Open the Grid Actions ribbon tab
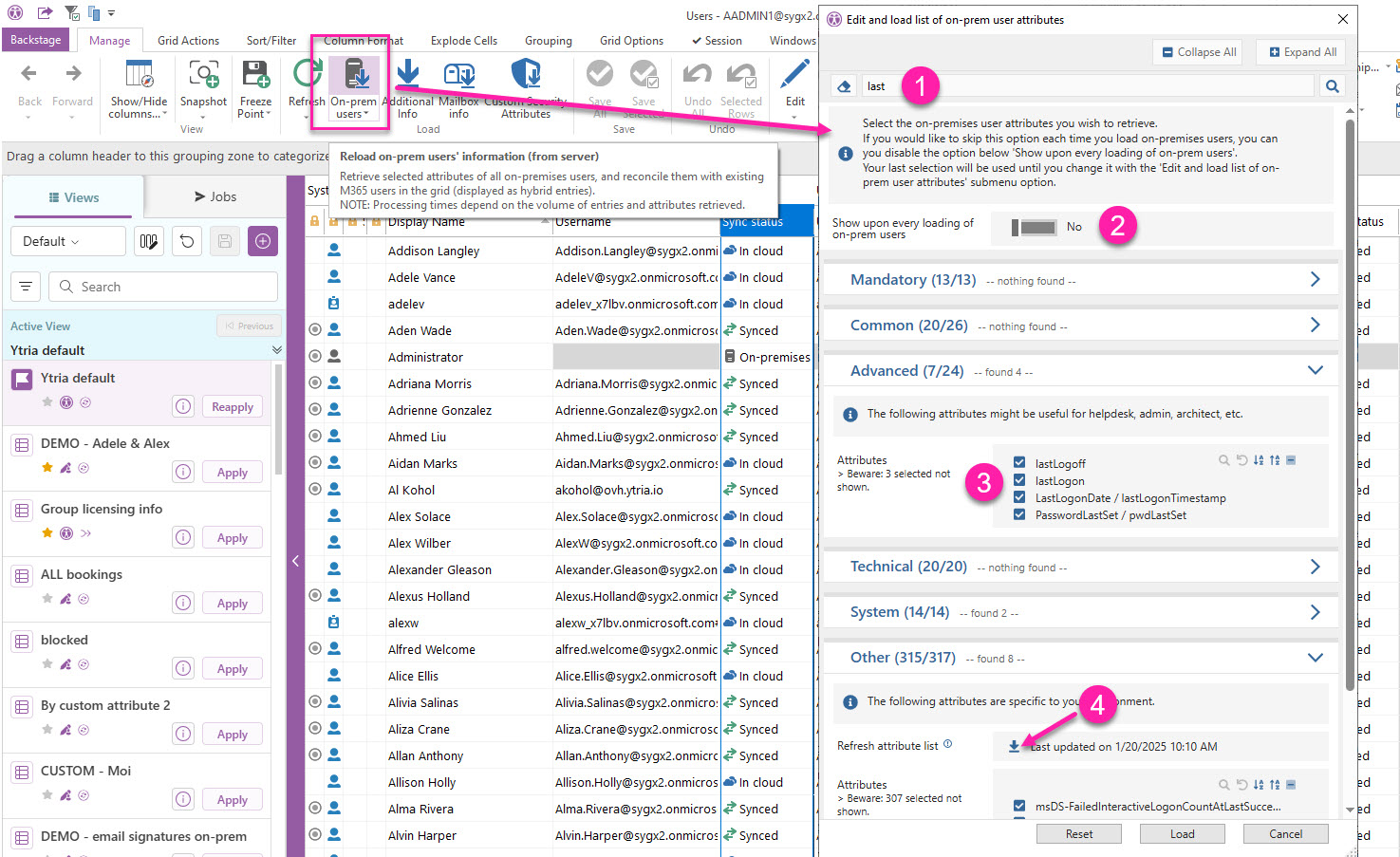Viewport: 1400px width, 857px height. pyautogui.click(x=188, y=41)
